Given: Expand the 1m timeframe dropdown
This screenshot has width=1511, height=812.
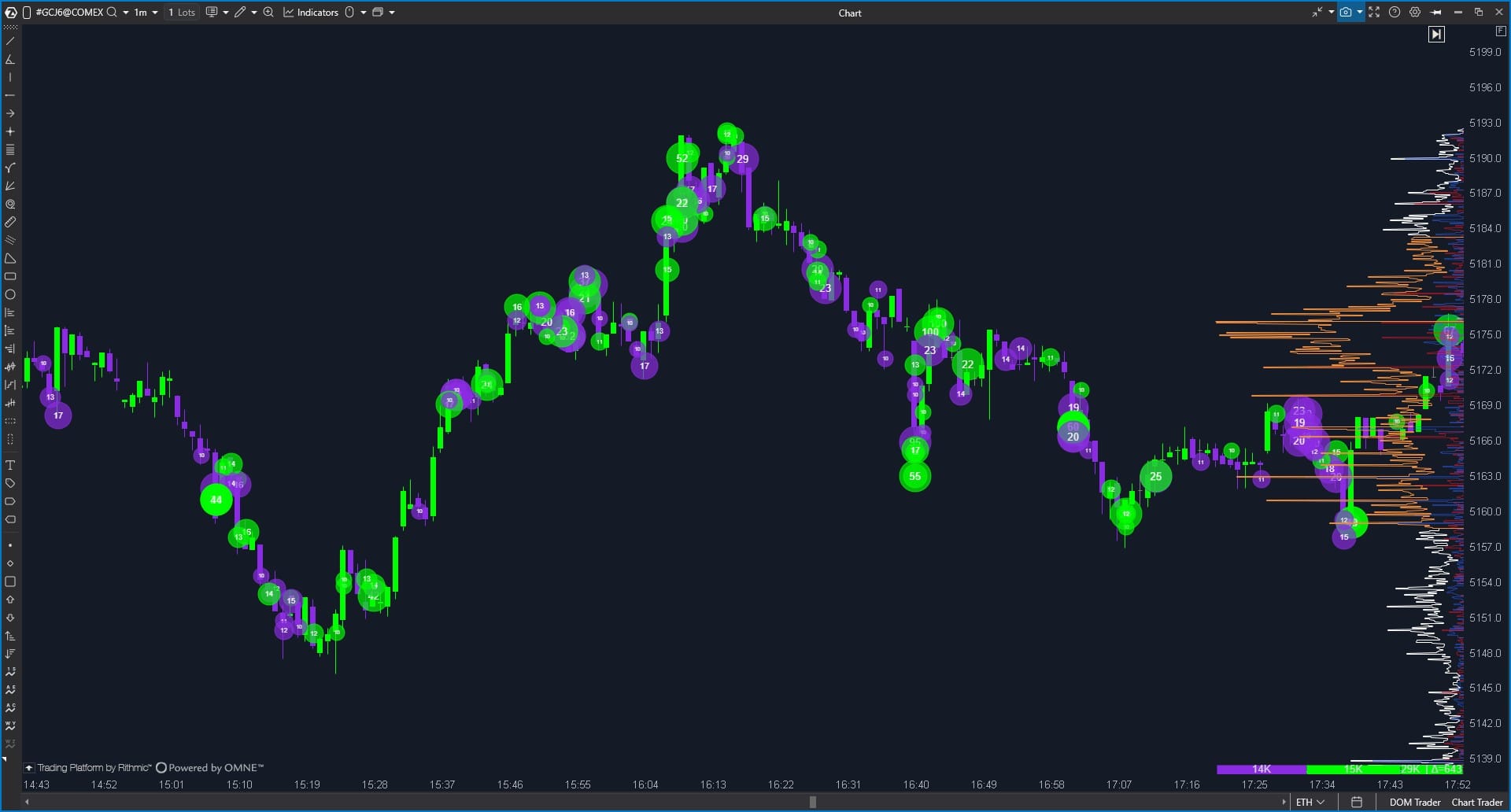Looking at the screenshot, I should pyautogui.click(x=146, y=13).
